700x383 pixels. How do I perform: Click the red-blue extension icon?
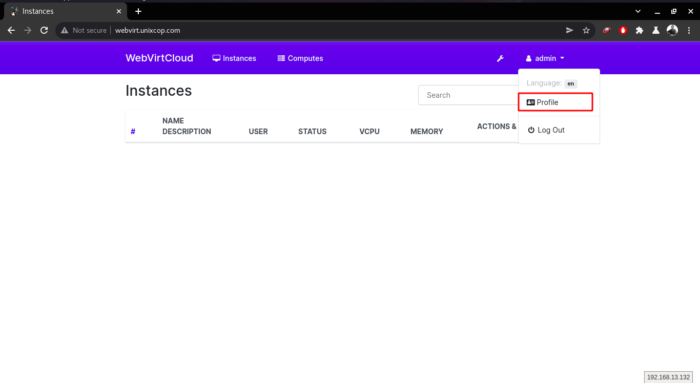pos(606,30)
